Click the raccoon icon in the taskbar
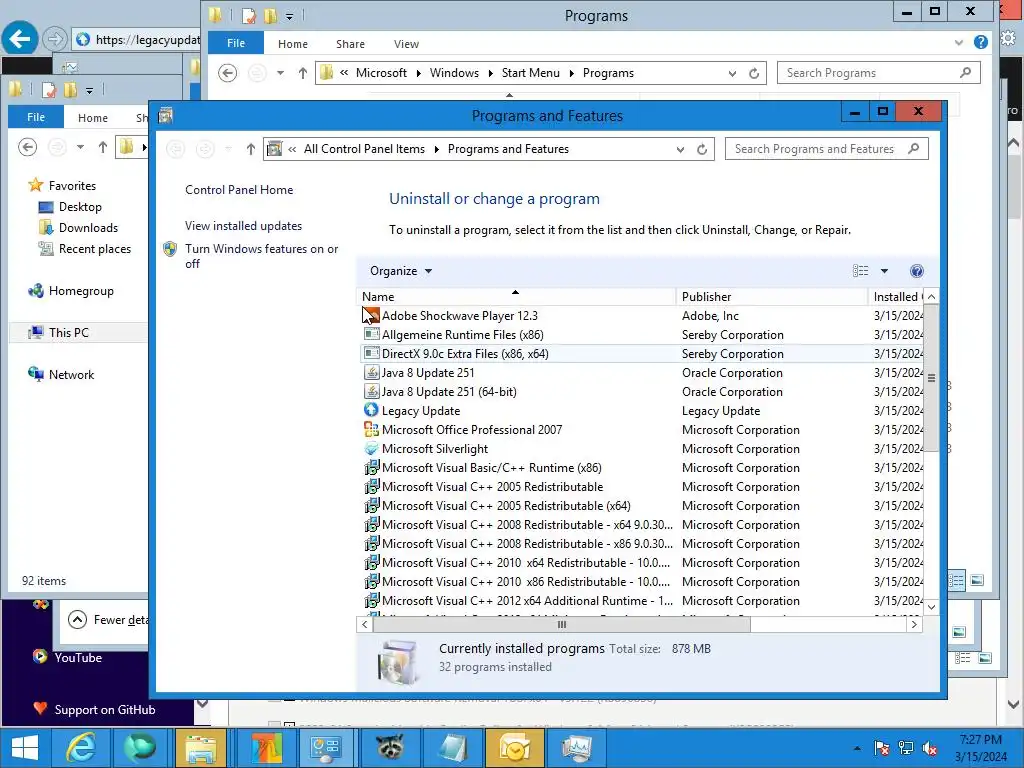The width and height of the screenshot is (1024, 768). (x=390, y=748)
